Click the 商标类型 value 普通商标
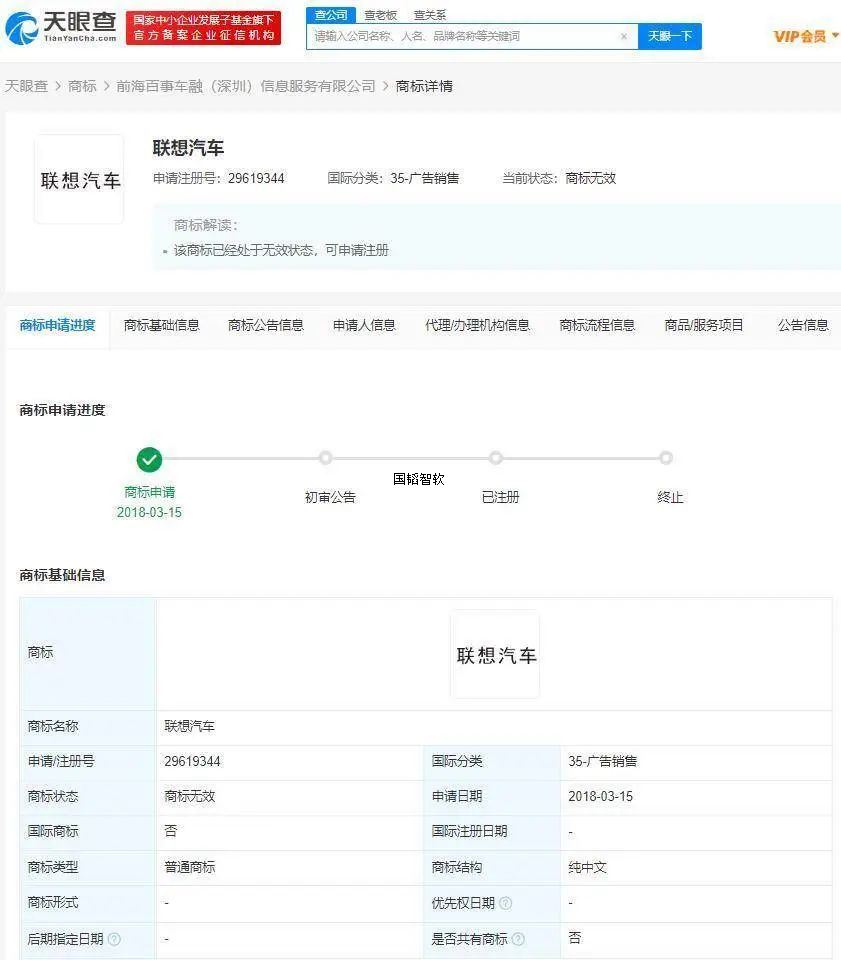The image size is (841, 960). (x=189, y=868)
